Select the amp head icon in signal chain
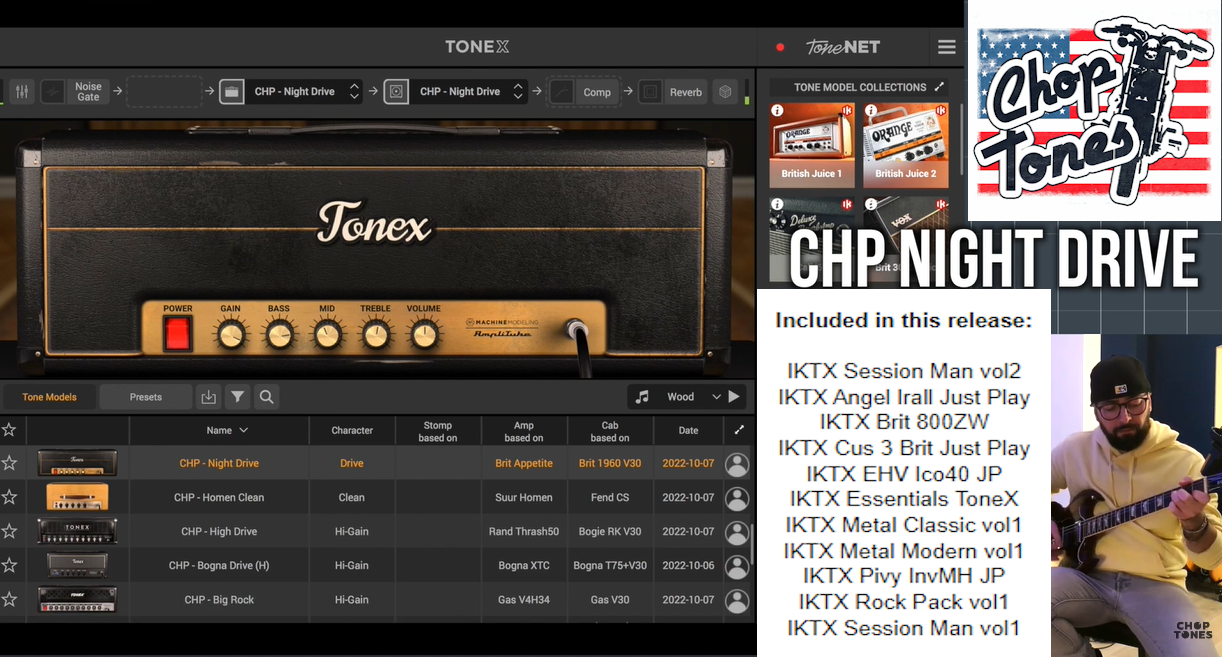Viewport: 1222px width, 657px height. tap(231, 92)
